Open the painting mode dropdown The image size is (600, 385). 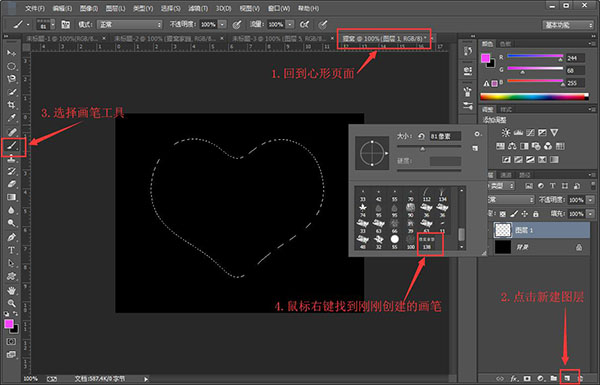[130, 24]
